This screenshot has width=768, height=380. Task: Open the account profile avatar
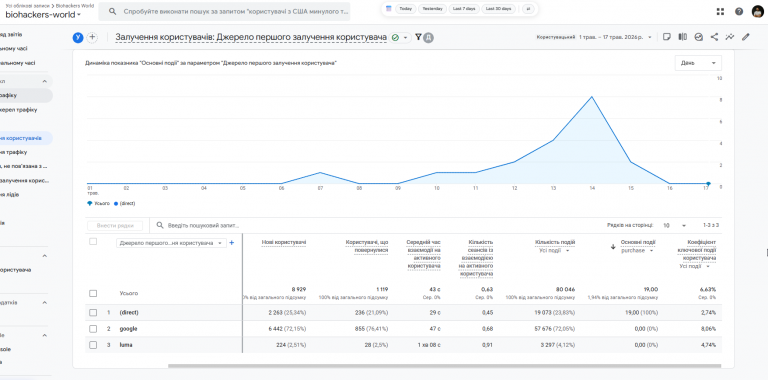757,11
